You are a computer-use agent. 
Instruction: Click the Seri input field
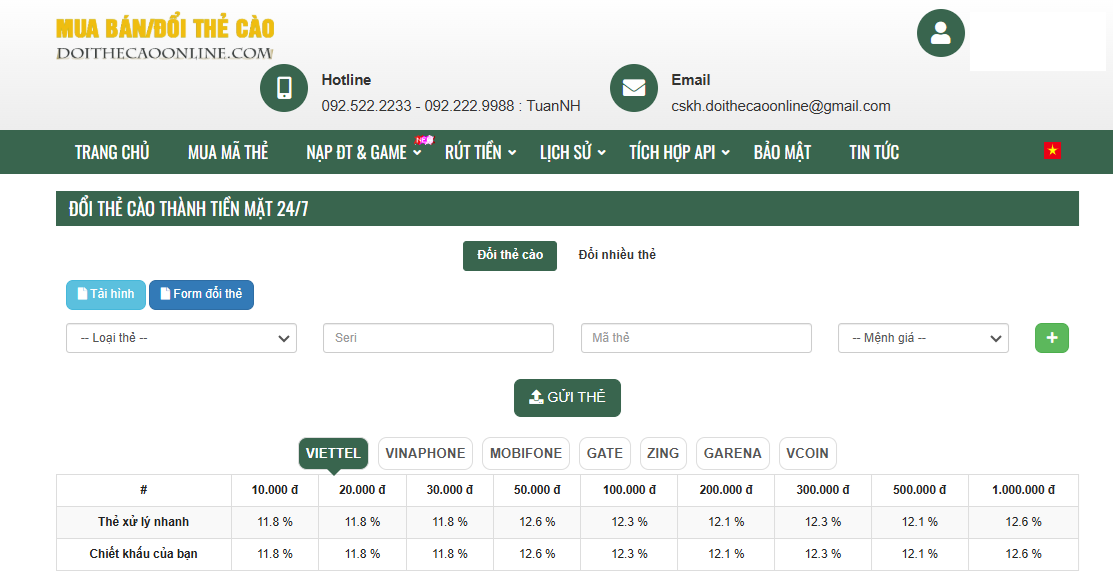(438, 338)
